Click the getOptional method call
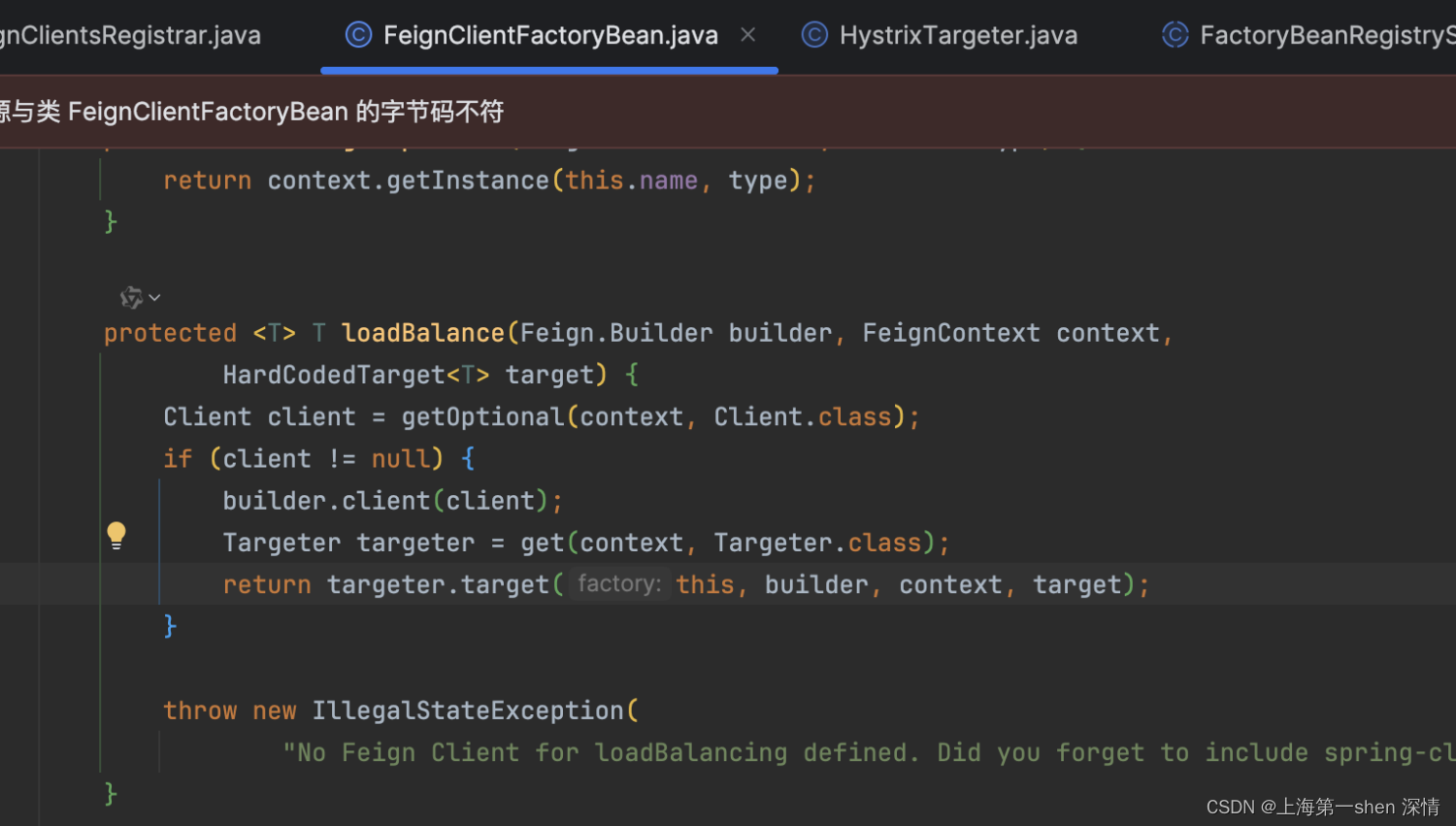The width and height of the screenshot is (1456, 826). coord(483,416)
